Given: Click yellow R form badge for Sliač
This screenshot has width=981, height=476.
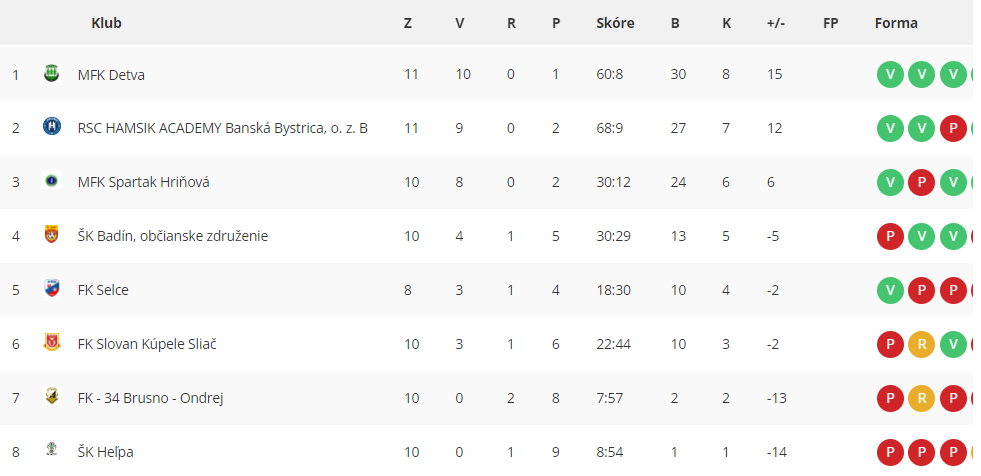Looking at the screenshot, I should (922, 344).
